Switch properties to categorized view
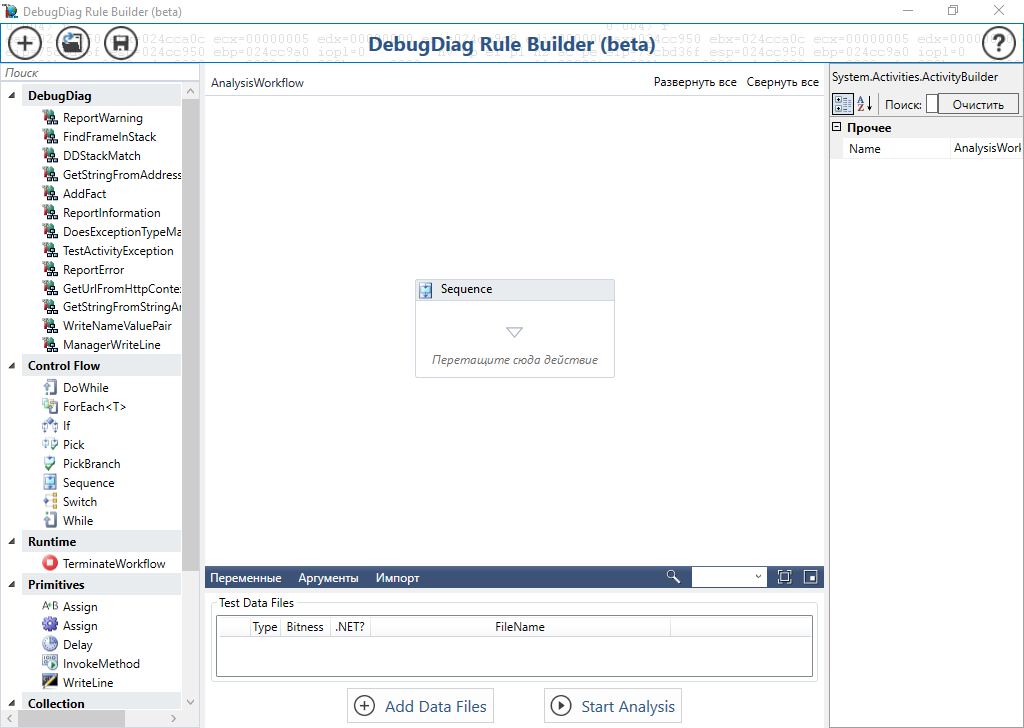Viewport: 1024px width, 728px height. pos(842,104)
